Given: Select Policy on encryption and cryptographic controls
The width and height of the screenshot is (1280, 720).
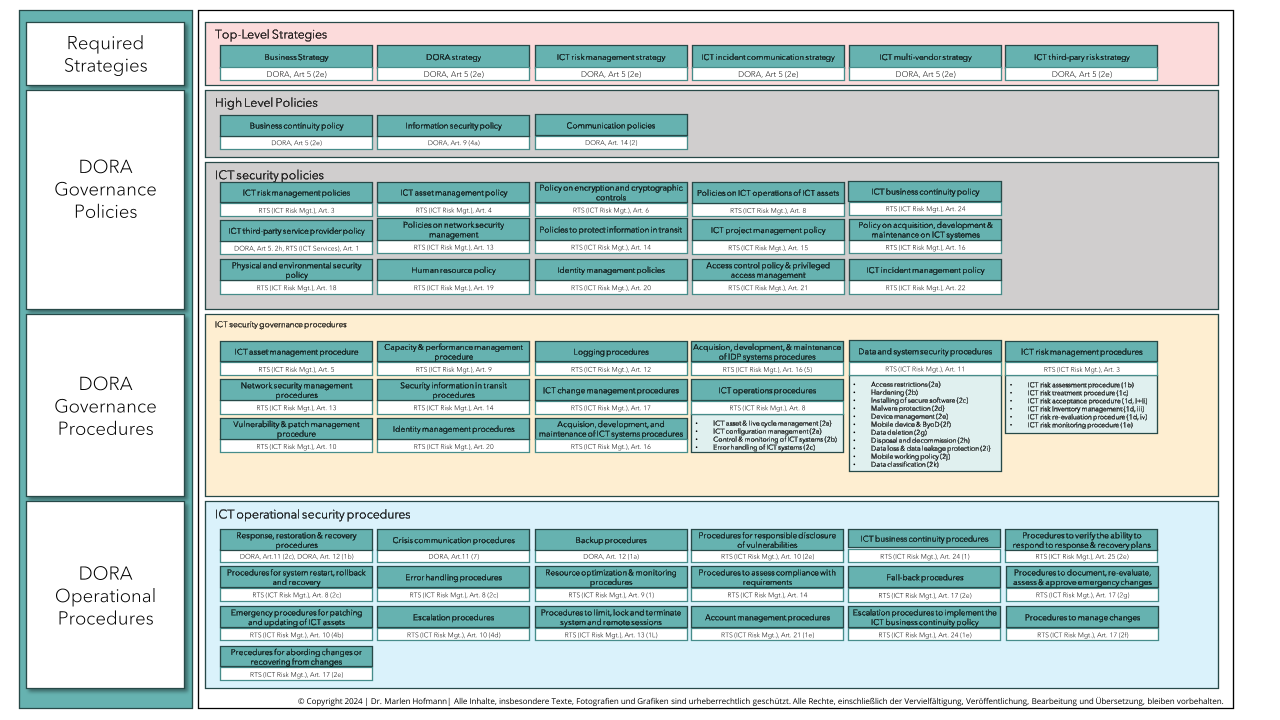Looking at the screenshot, I should (x=611, y=192).
